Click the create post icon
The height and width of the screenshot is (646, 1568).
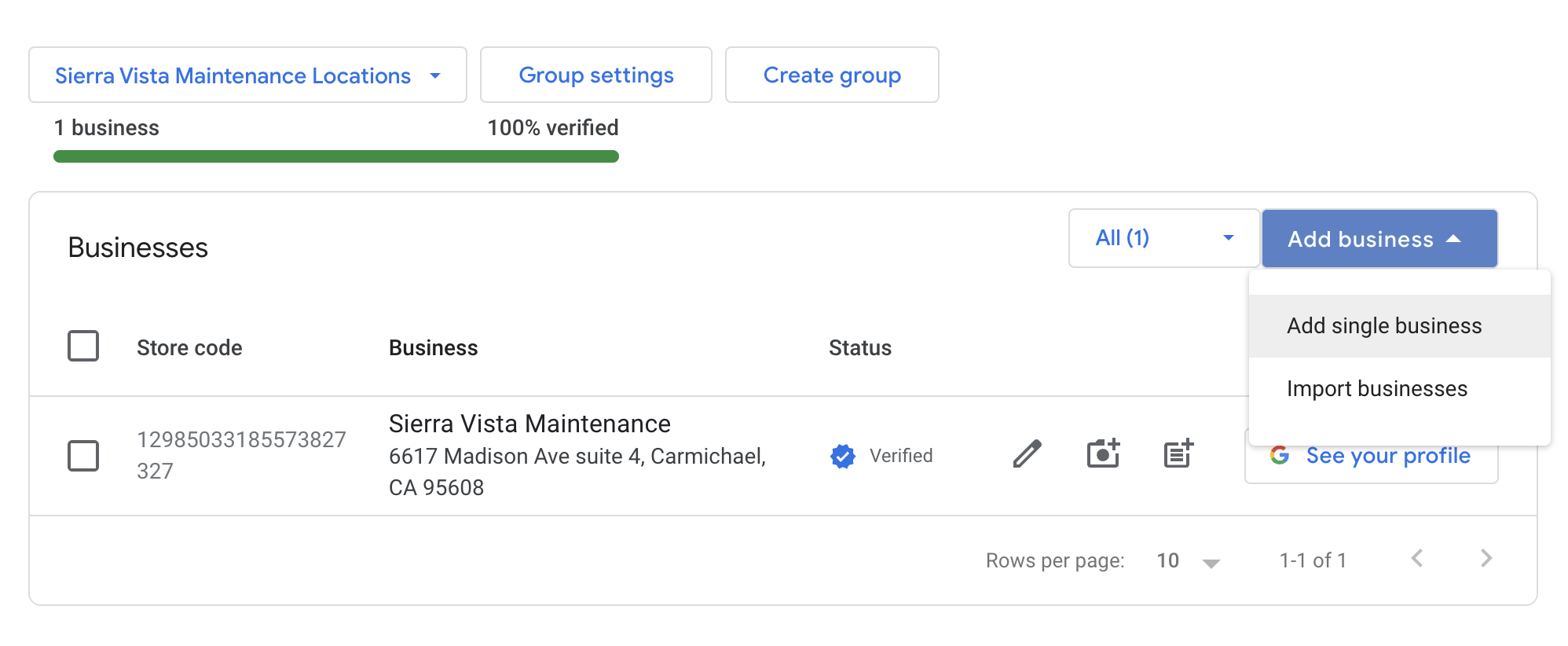[1178, 454]
